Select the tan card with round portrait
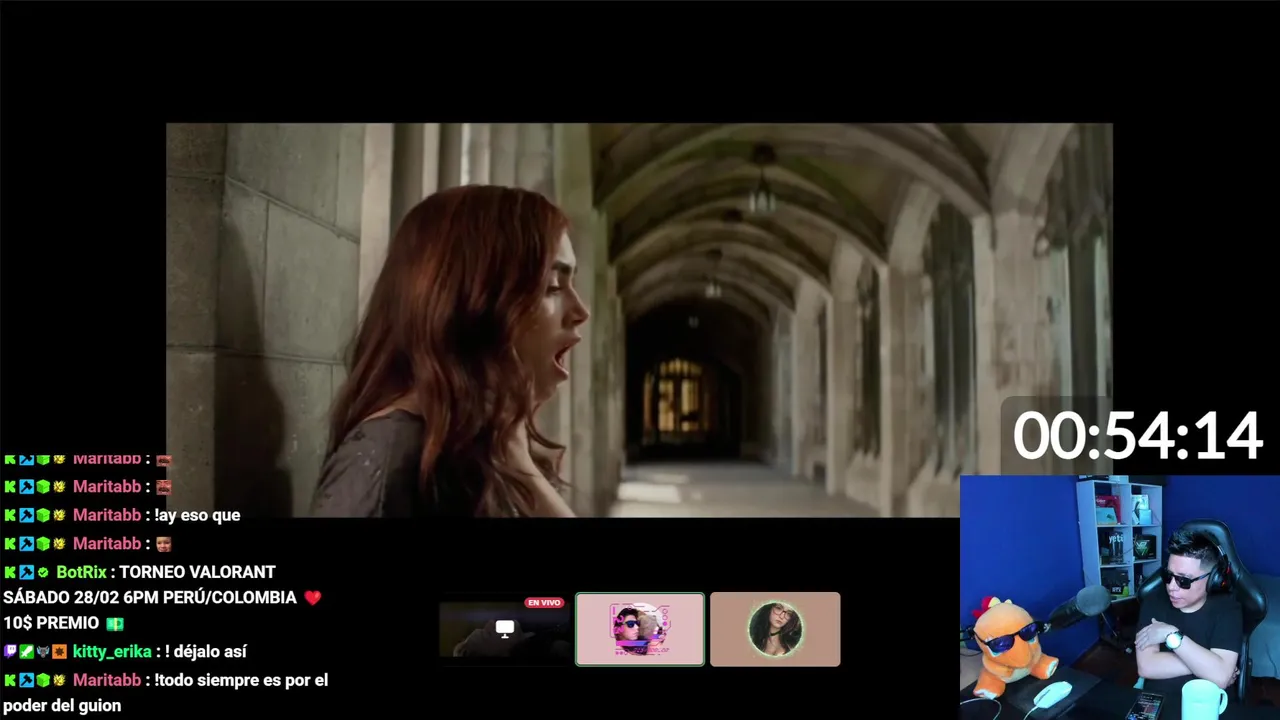The image size is (1280, 720). pyautogui.click(x=775, y=629)
